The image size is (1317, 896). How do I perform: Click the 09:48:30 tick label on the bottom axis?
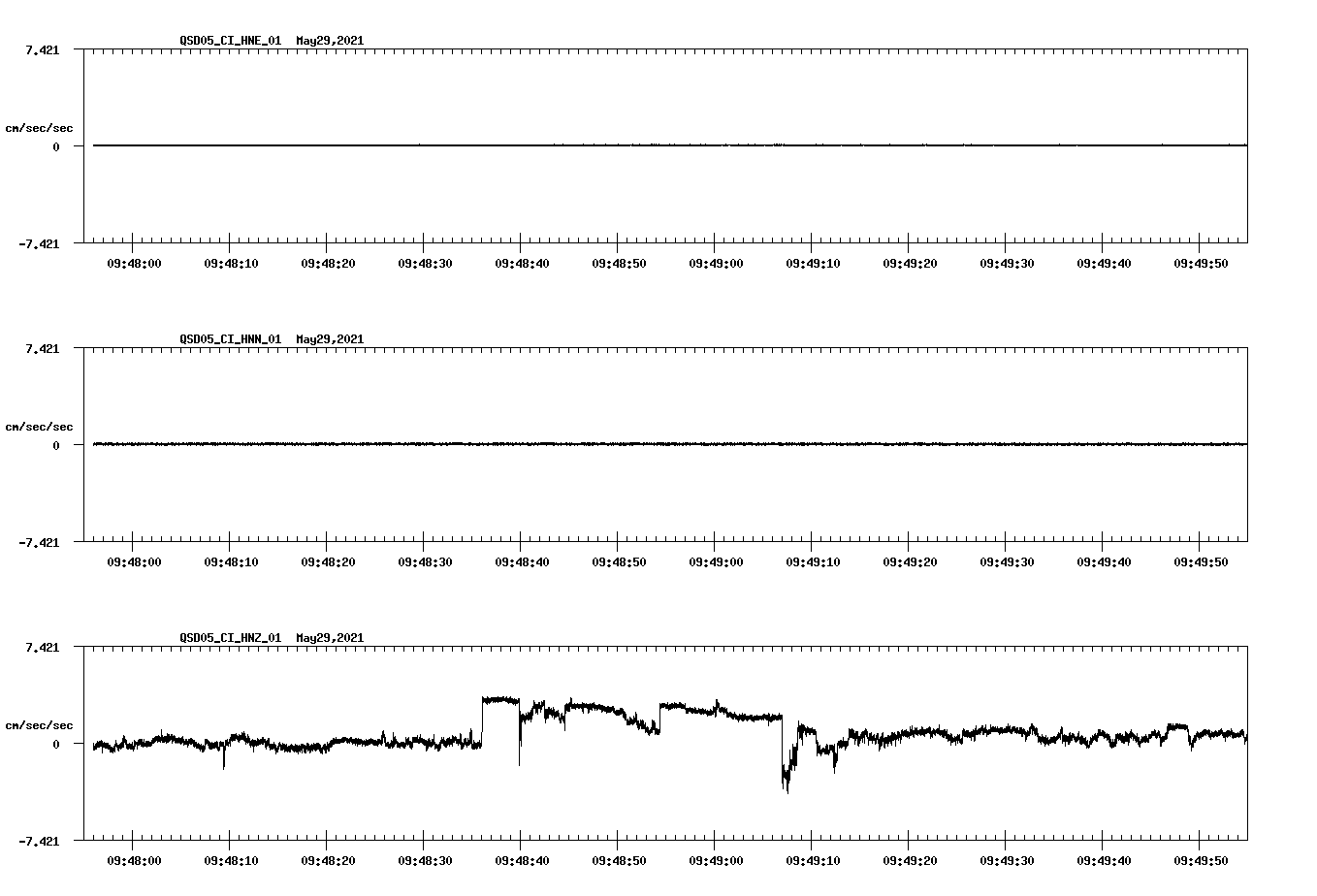tap(425, 859)
